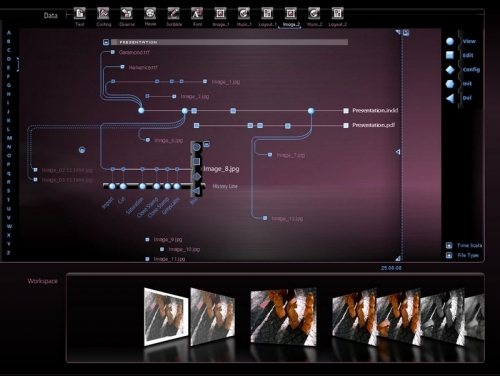Jump to letter M in the alphabet index
500x376 pixels.
(9, 138)
